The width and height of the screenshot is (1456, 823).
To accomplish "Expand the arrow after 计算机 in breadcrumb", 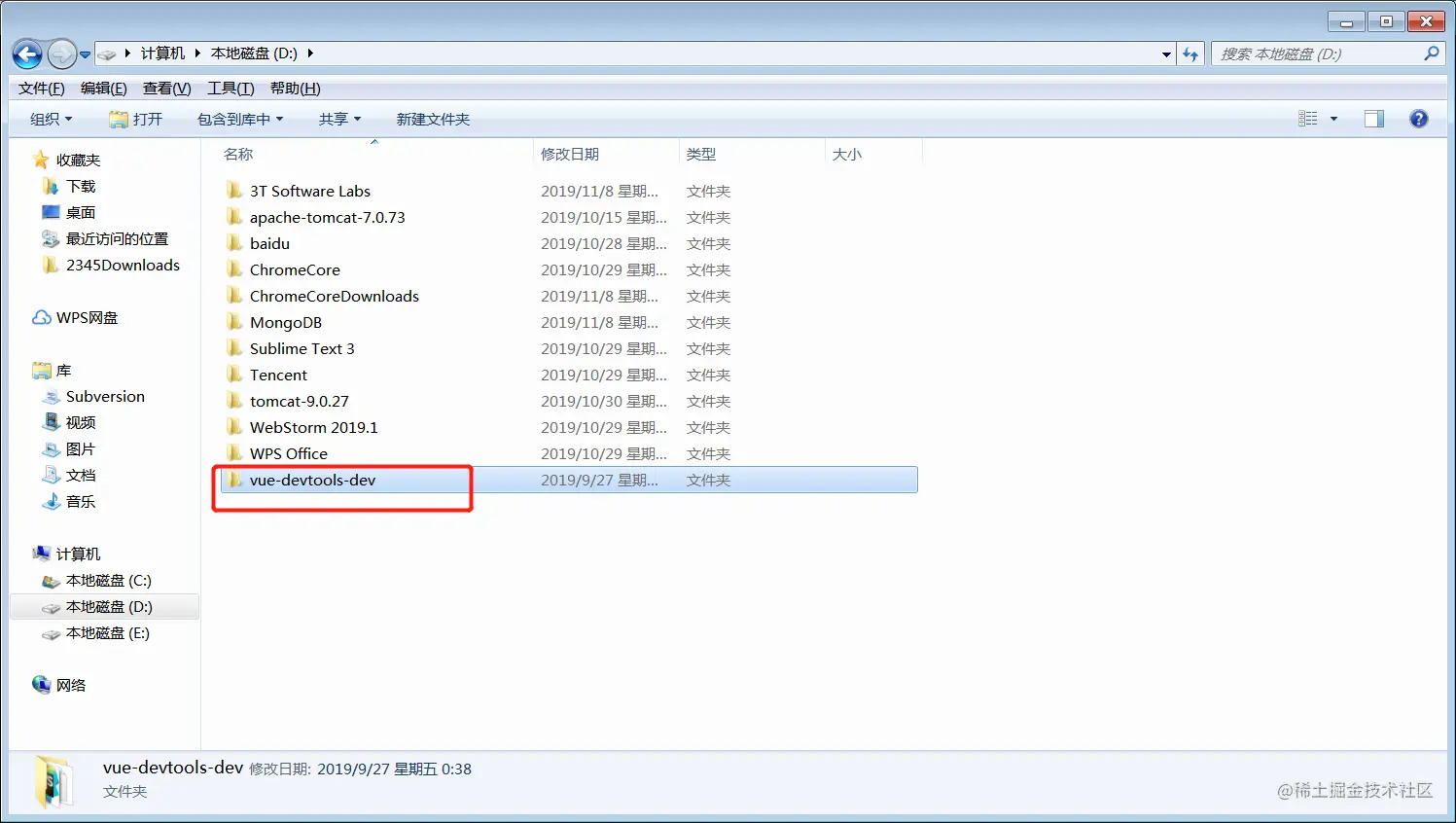I will pyautogui.click(x=196, y=54).
